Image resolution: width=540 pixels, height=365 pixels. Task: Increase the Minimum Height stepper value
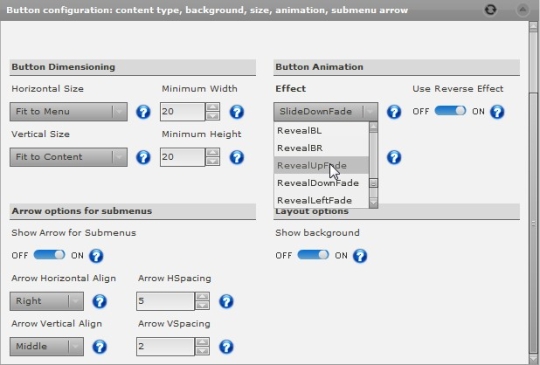213,153
